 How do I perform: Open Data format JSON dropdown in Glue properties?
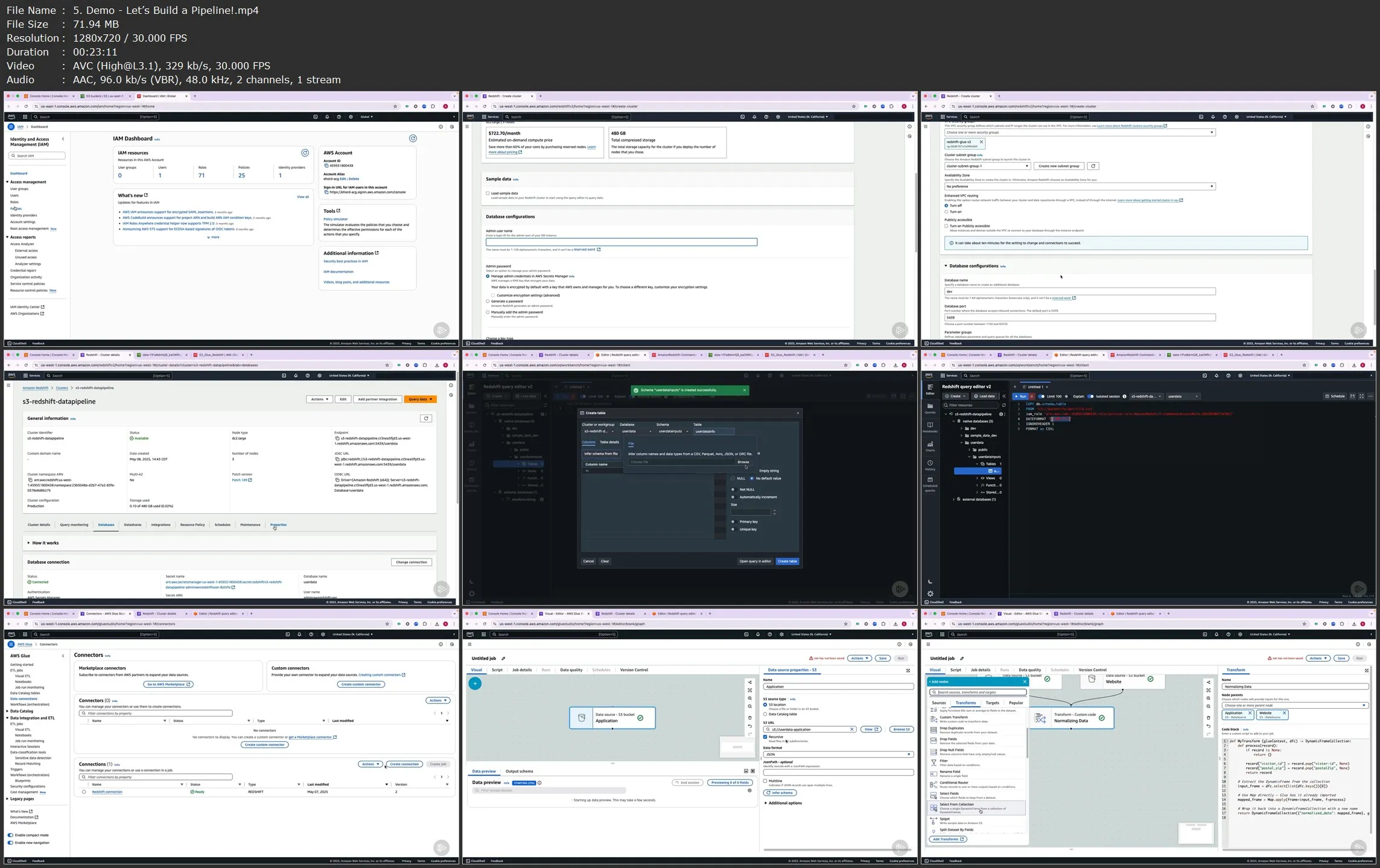[838, 755]
